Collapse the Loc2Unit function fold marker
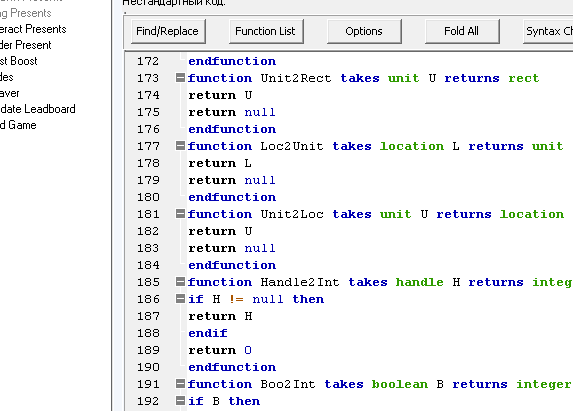The image size is (573, 411). (x=180, y=145)
